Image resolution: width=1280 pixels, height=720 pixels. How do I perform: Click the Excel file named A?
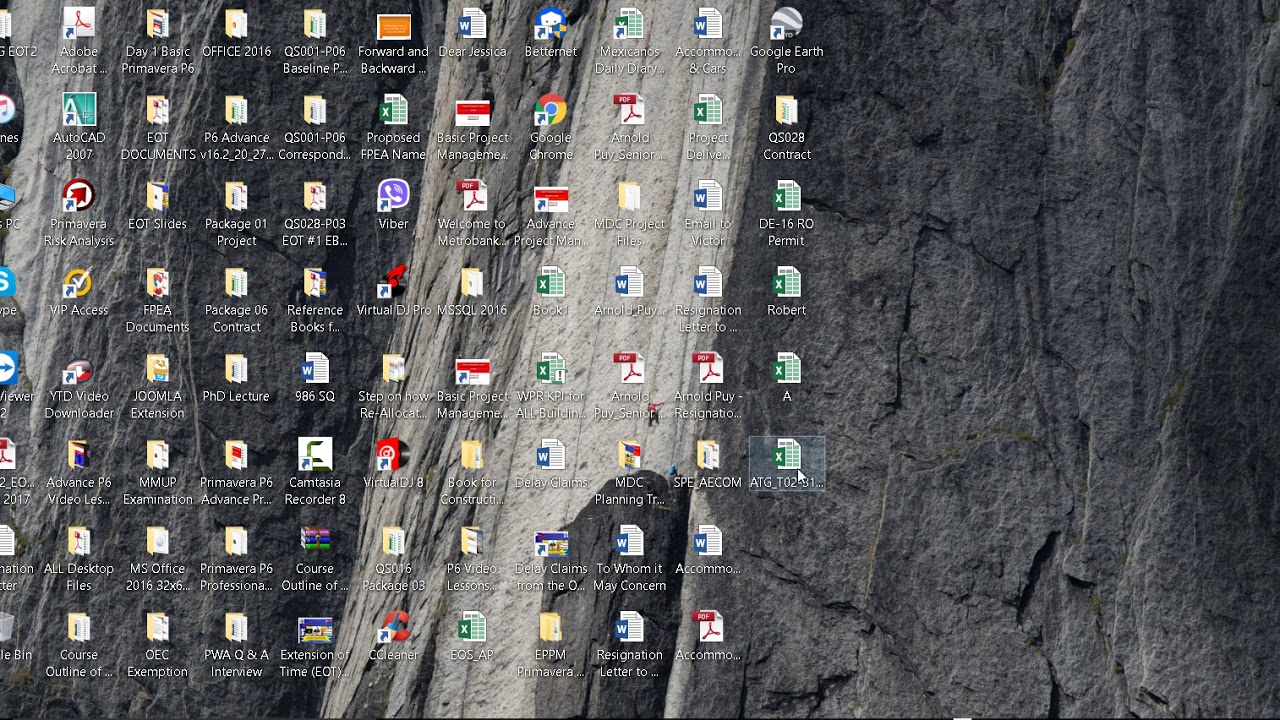[787, 368]
